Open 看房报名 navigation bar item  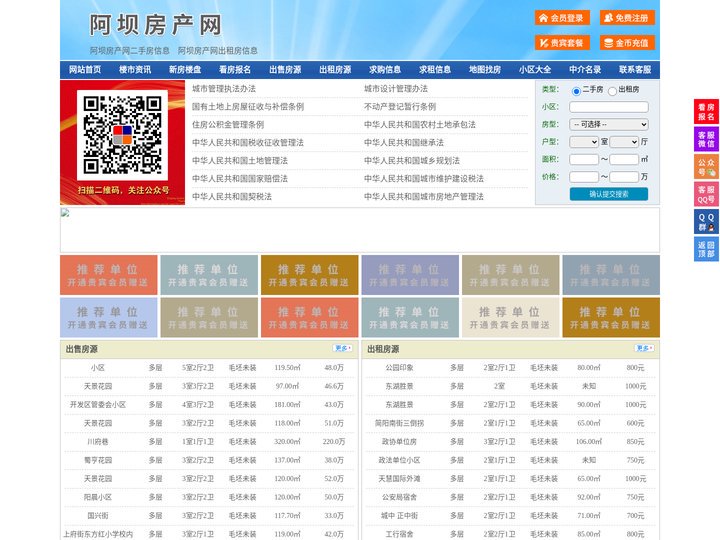pos(235,70)
